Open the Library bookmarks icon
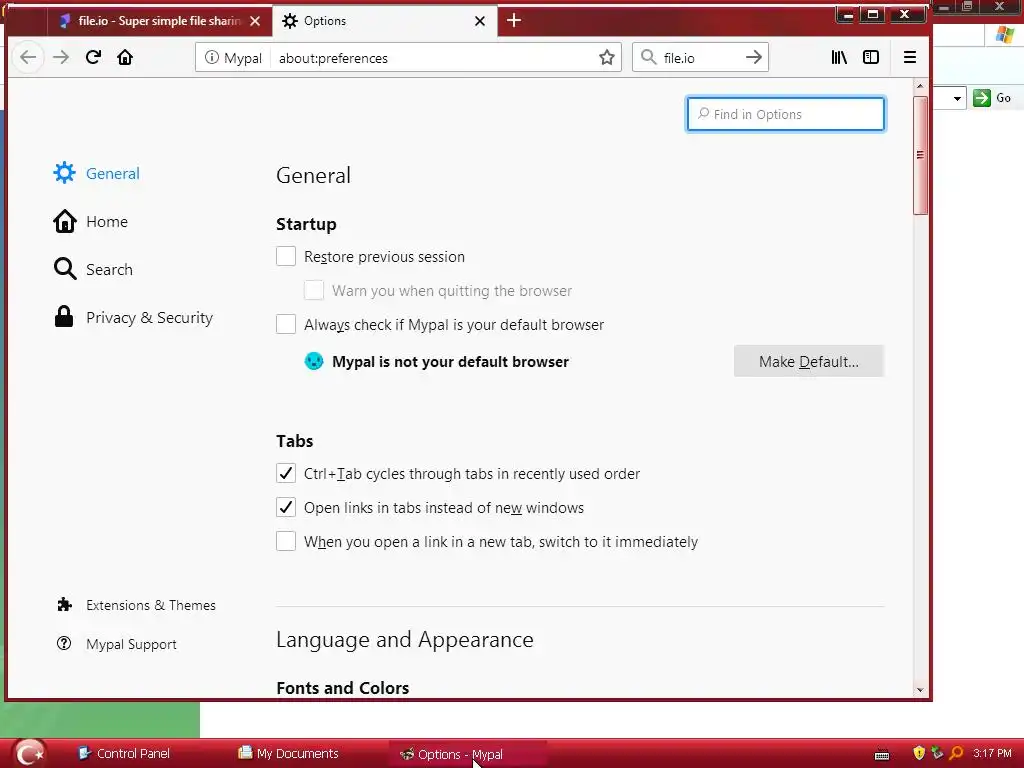1024x768 pixels. [839, 57]
